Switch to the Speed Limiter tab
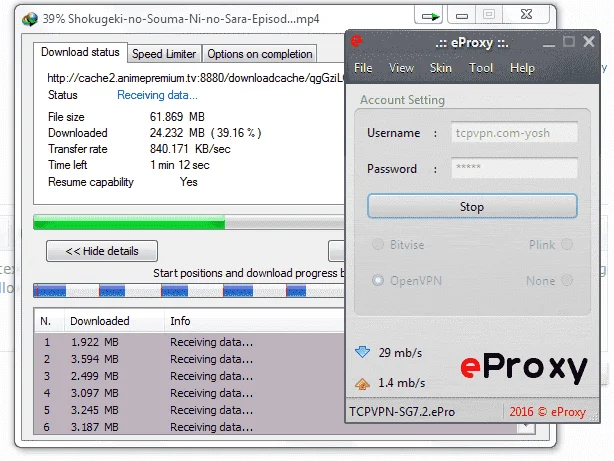This screenshot has height=461, width=614. point(164,54)
